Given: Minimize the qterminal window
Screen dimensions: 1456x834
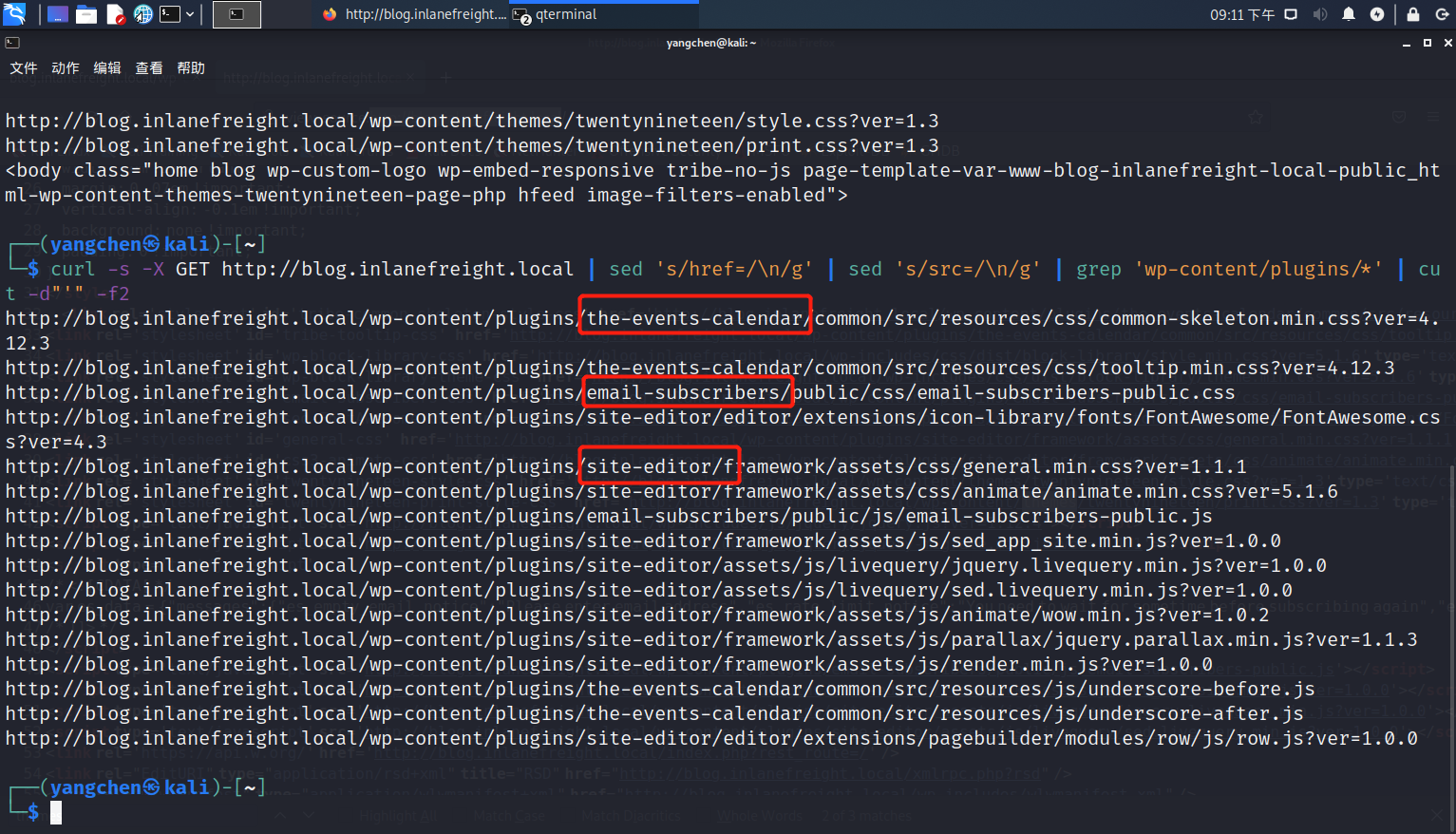Looking at the screenshot, I should 1407,43.
